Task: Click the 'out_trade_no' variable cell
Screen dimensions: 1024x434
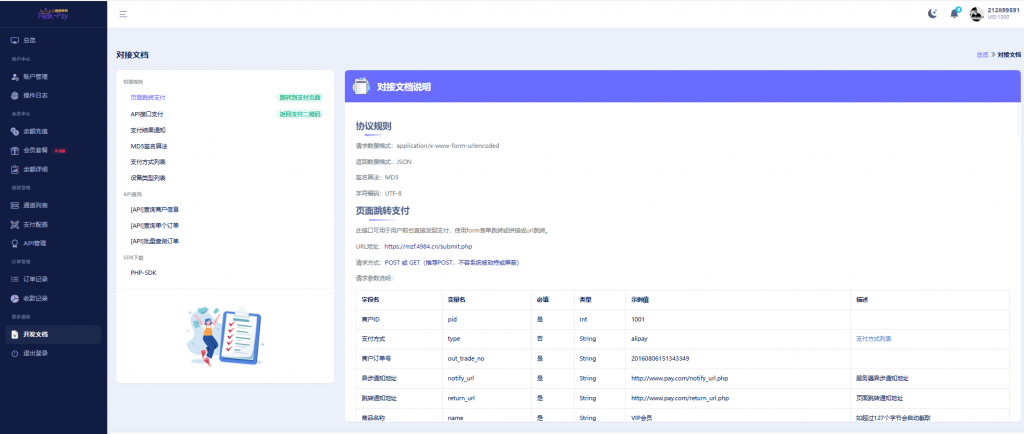Action: pos(485,359)
